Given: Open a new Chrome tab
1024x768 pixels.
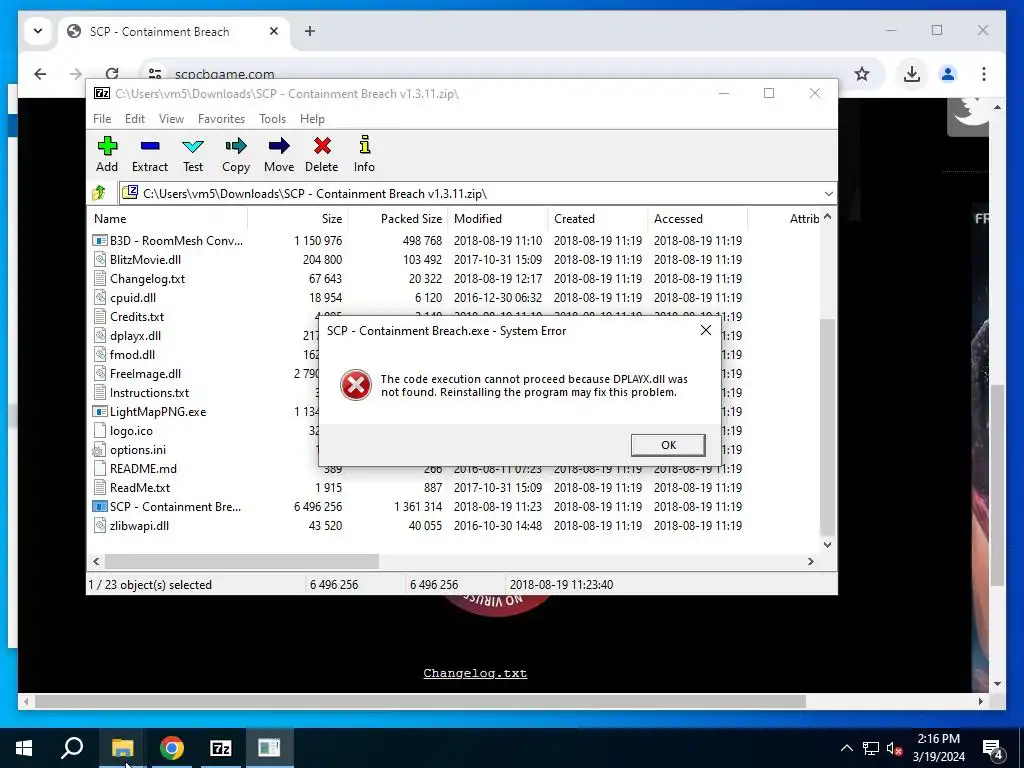Looking at the screenshot, I should tap(310, 31).
